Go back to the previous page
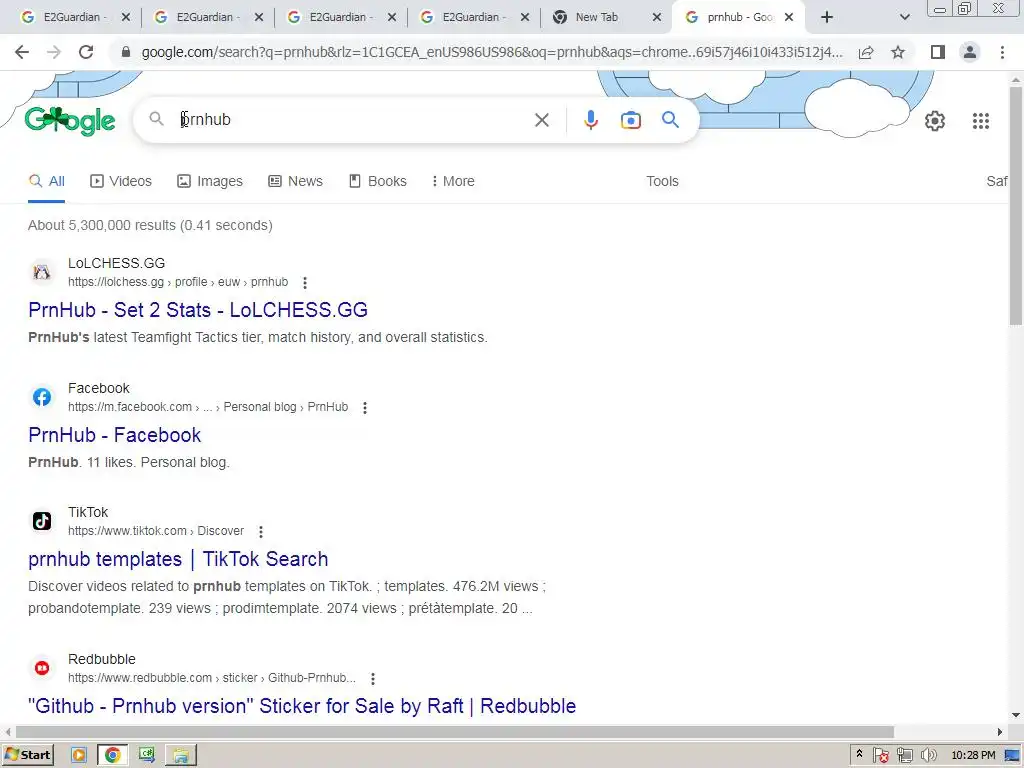This screenshot has width=1024, height=768. point(22,52)
